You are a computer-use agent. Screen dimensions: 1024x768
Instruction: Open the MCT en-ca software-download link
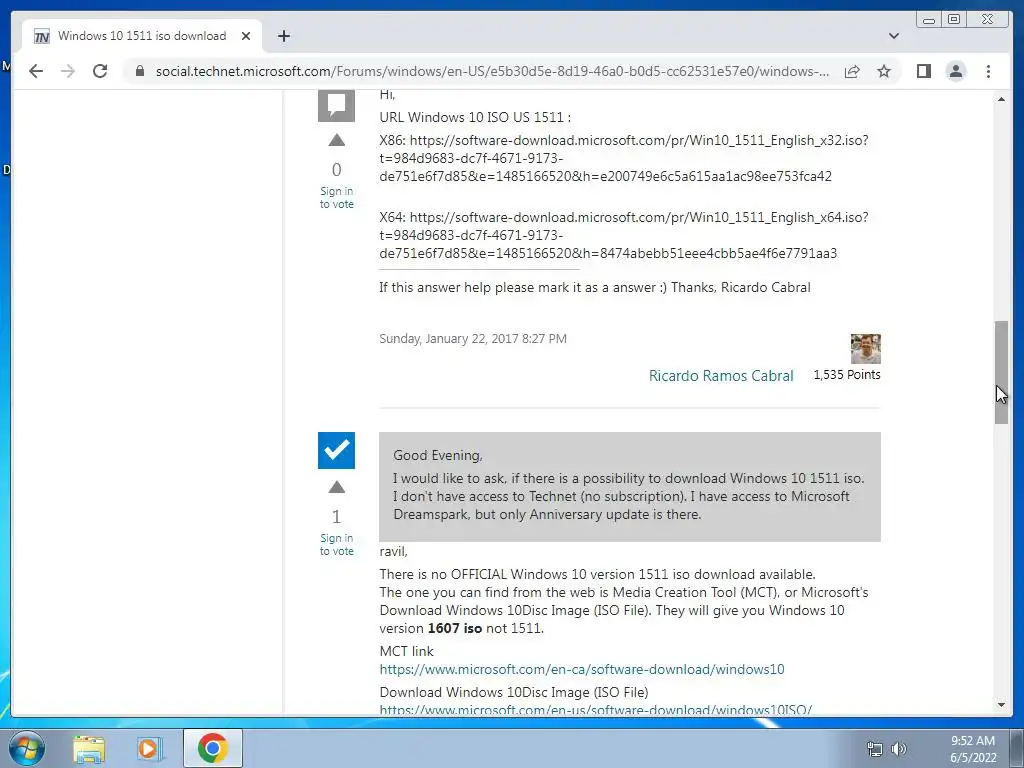[x=582, y=669]
